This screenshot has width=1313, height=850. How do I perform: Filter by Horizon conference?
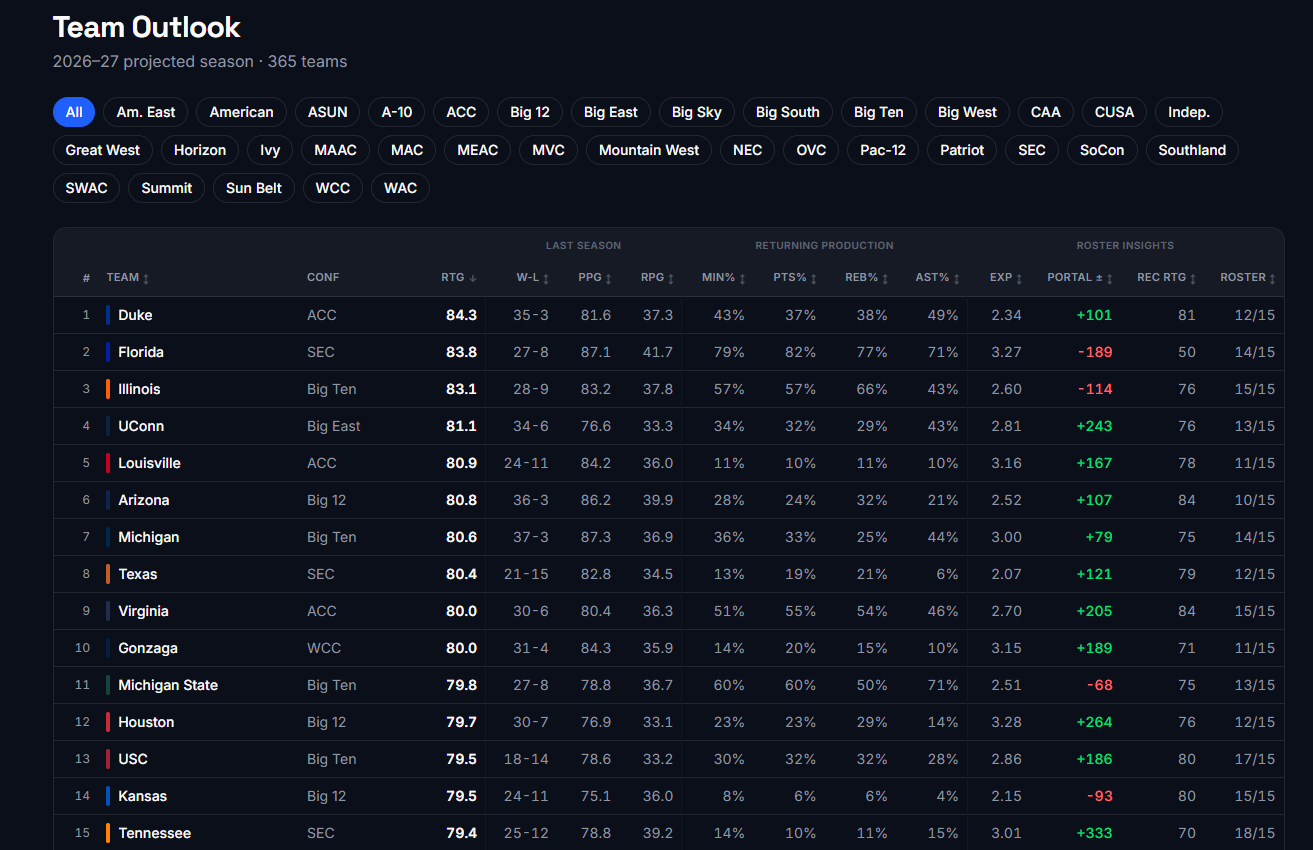200,150
